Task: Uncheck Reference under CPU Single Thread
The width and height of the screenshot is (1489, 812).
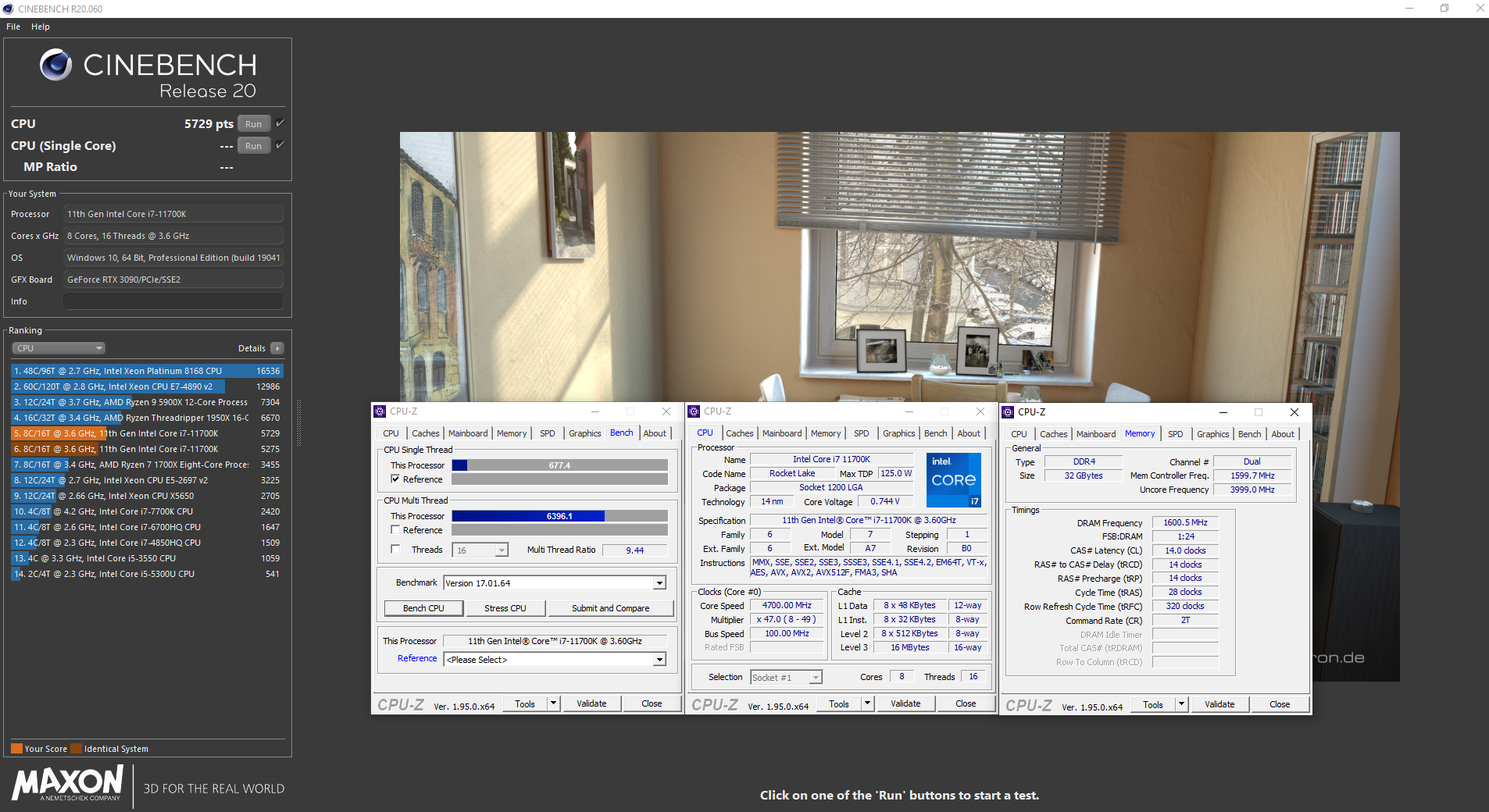Action: pos(395,479)
